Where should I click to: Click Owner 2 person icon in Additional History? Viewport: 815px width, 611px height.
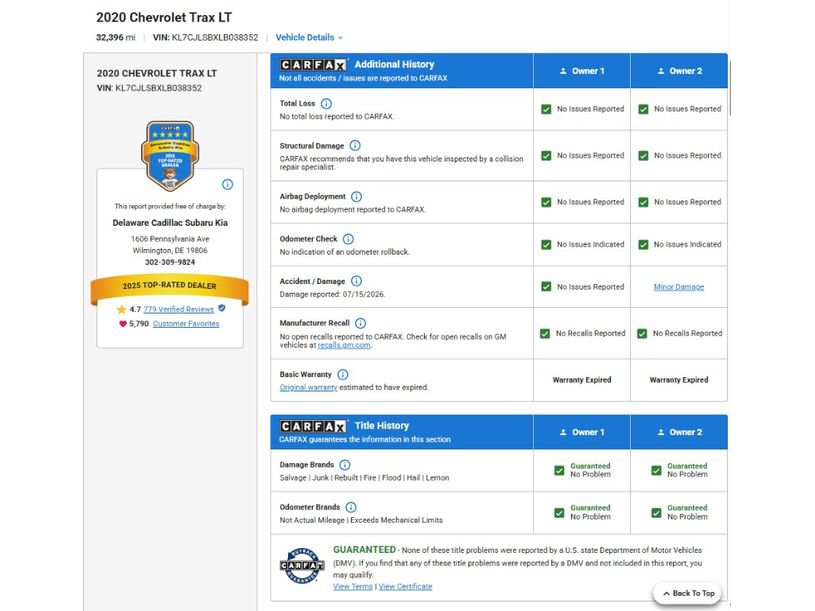[661, 71]
